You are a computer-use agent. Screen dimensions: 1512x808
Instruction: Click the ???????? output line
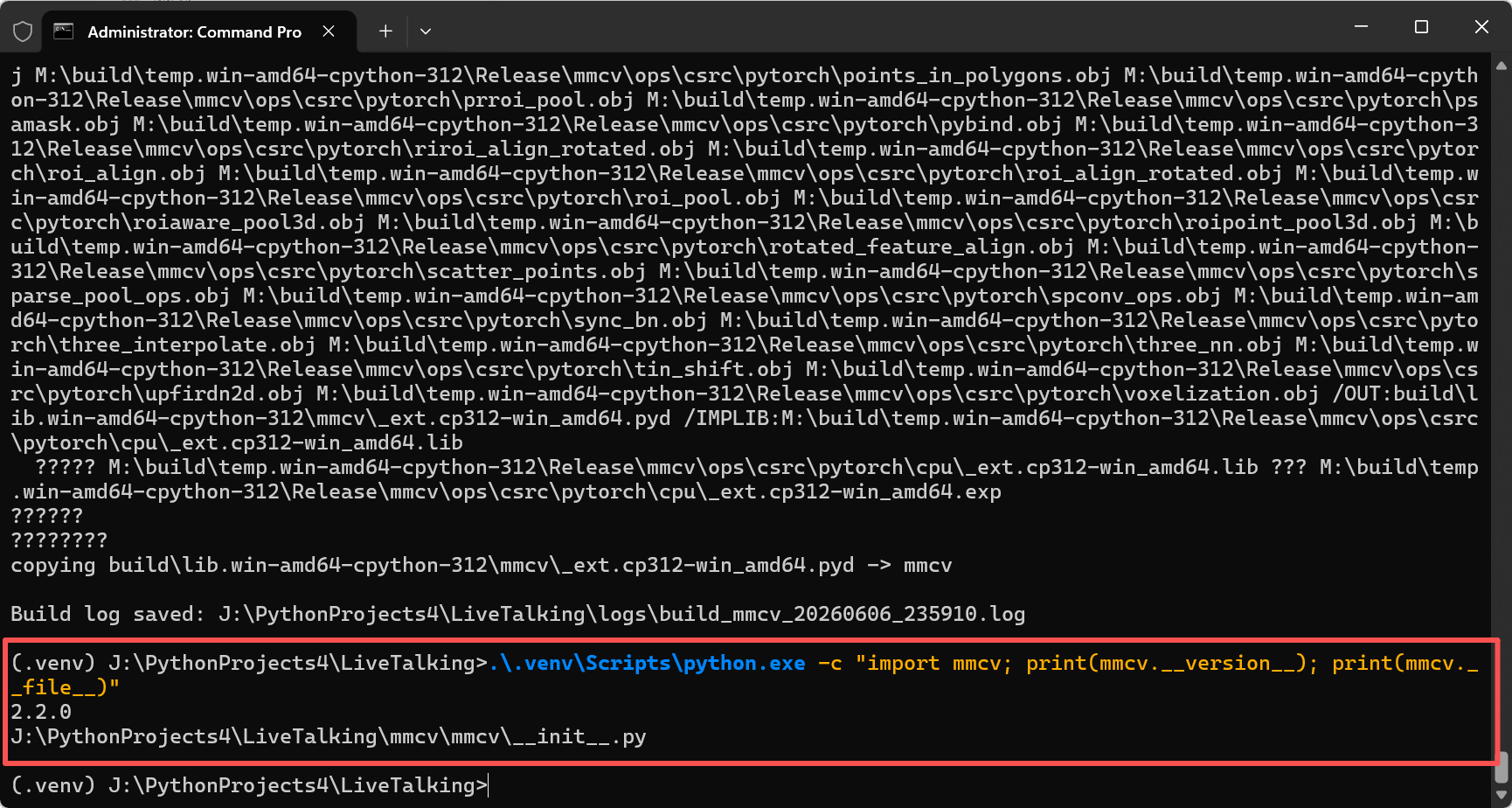(x=59, y=541)
